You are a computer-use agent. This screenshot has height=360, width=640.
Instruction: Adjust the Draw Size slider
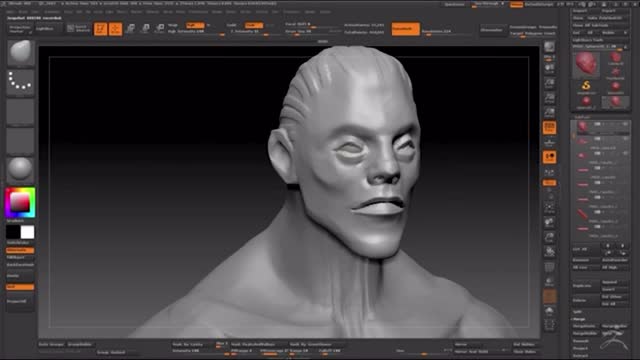pyautogui.click(x=312, y=31)
